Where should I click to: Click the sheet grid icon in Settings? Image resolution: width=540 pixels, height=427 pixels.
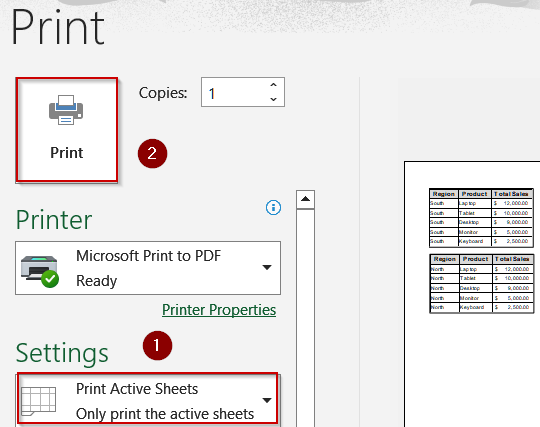click(x=38, y=401)
